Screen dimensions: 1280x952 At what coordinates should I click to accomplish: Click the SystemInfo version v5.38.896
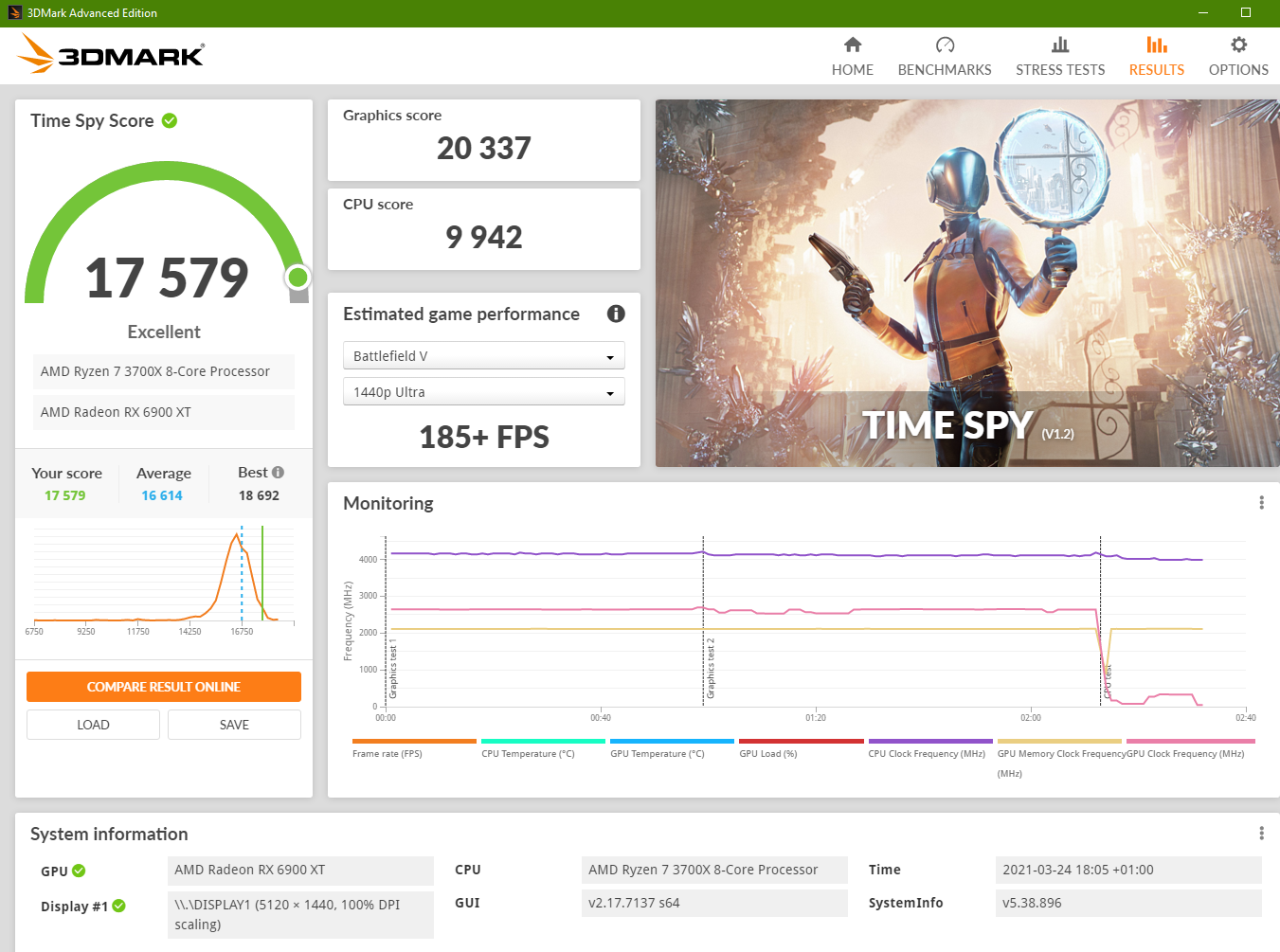point(1128,903)
